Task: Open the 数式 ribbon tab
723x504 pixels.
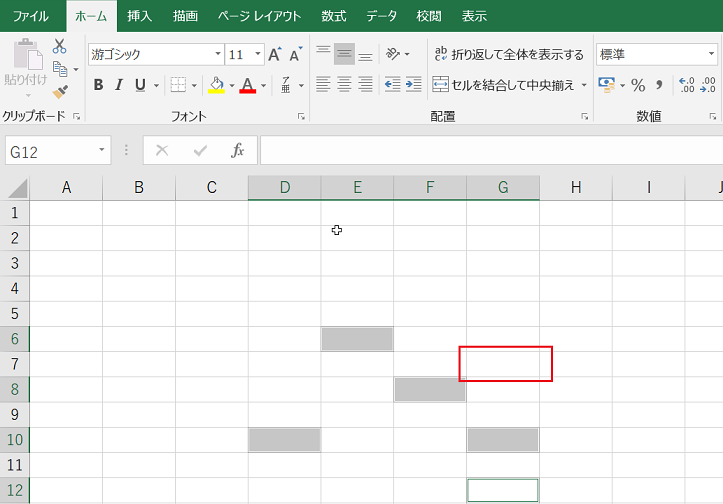Action: click(x=334, y=16)
